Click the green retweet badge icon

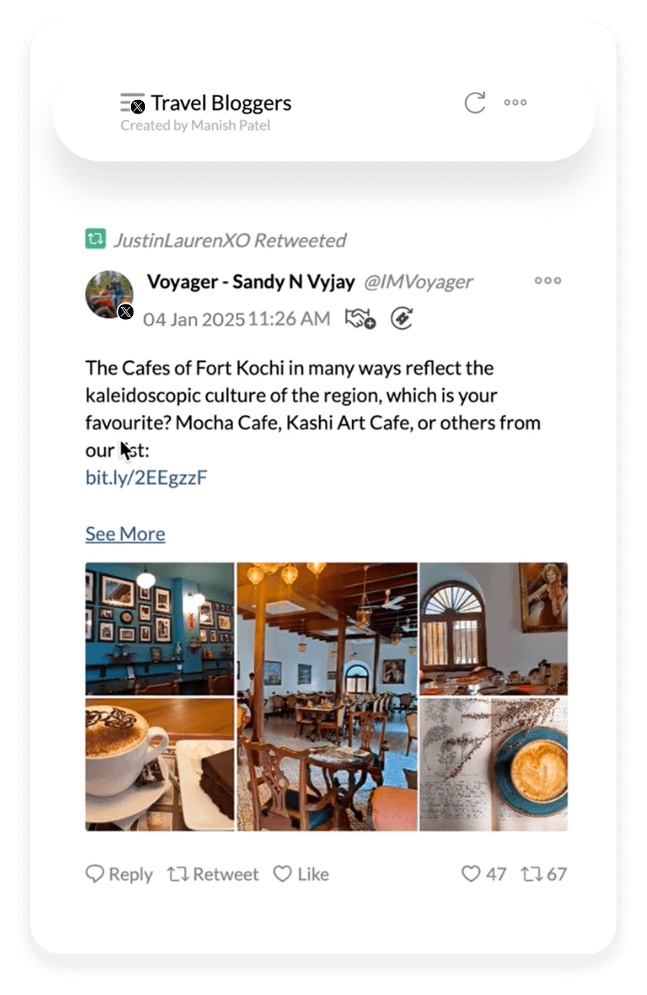96,239
